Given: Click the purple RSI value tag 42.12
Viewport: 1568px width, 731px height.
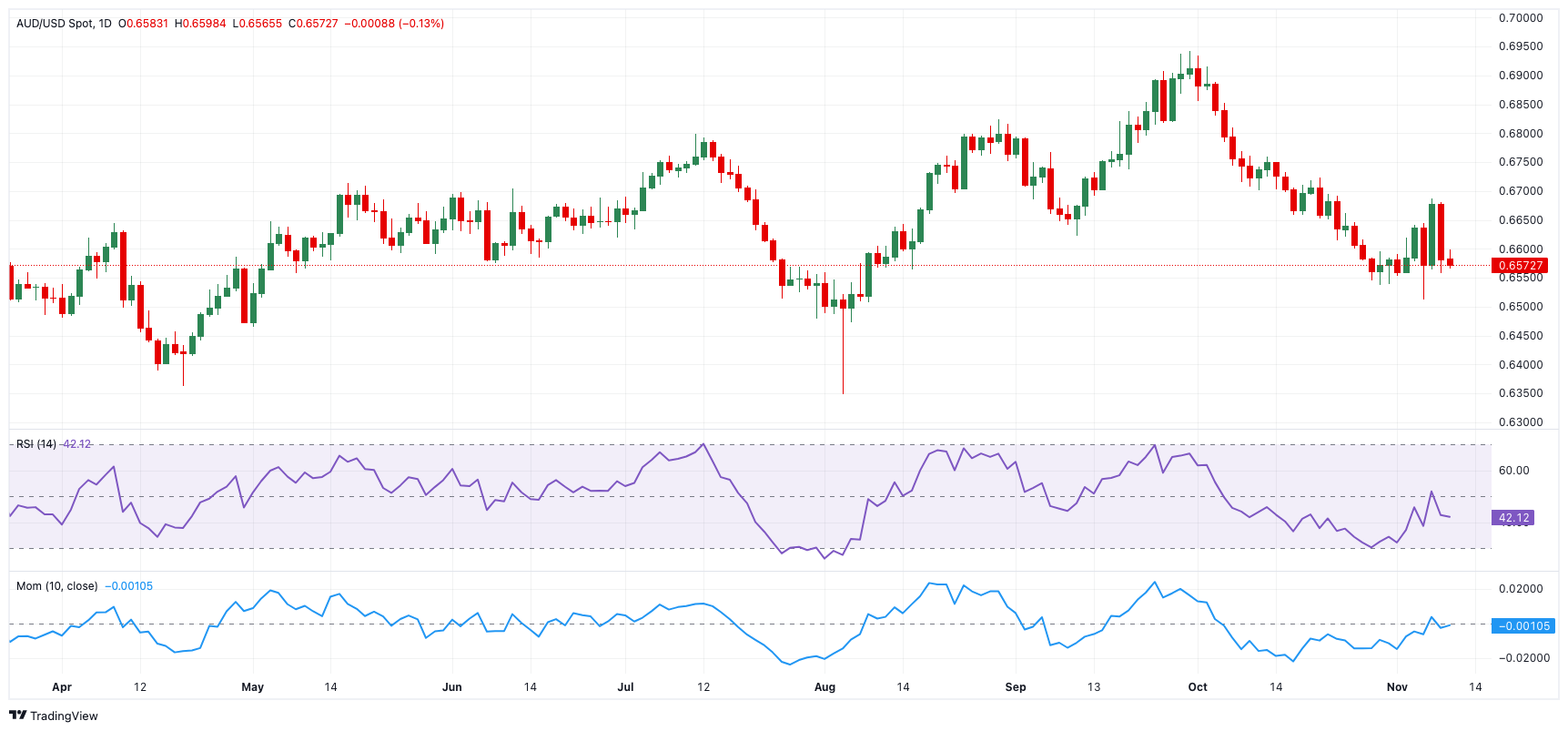Looking at the screenshot, I should tap(1513, 518).
